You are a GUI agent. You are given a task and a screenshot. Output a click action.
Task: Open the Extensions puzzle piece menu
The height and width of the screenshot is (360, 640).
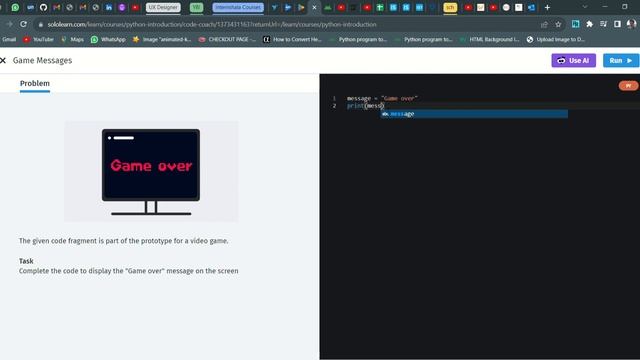click(589, 24)
